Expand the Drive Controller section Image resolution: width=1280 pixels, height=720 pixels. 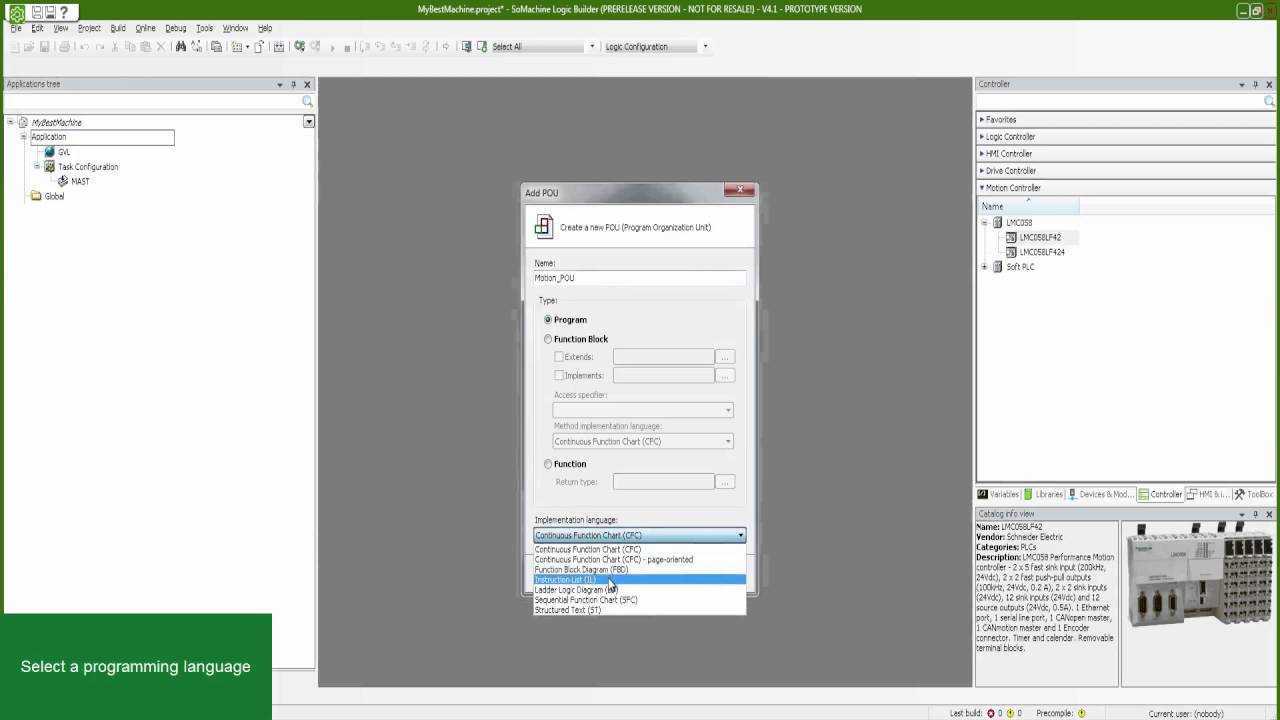tap(982, 170)
